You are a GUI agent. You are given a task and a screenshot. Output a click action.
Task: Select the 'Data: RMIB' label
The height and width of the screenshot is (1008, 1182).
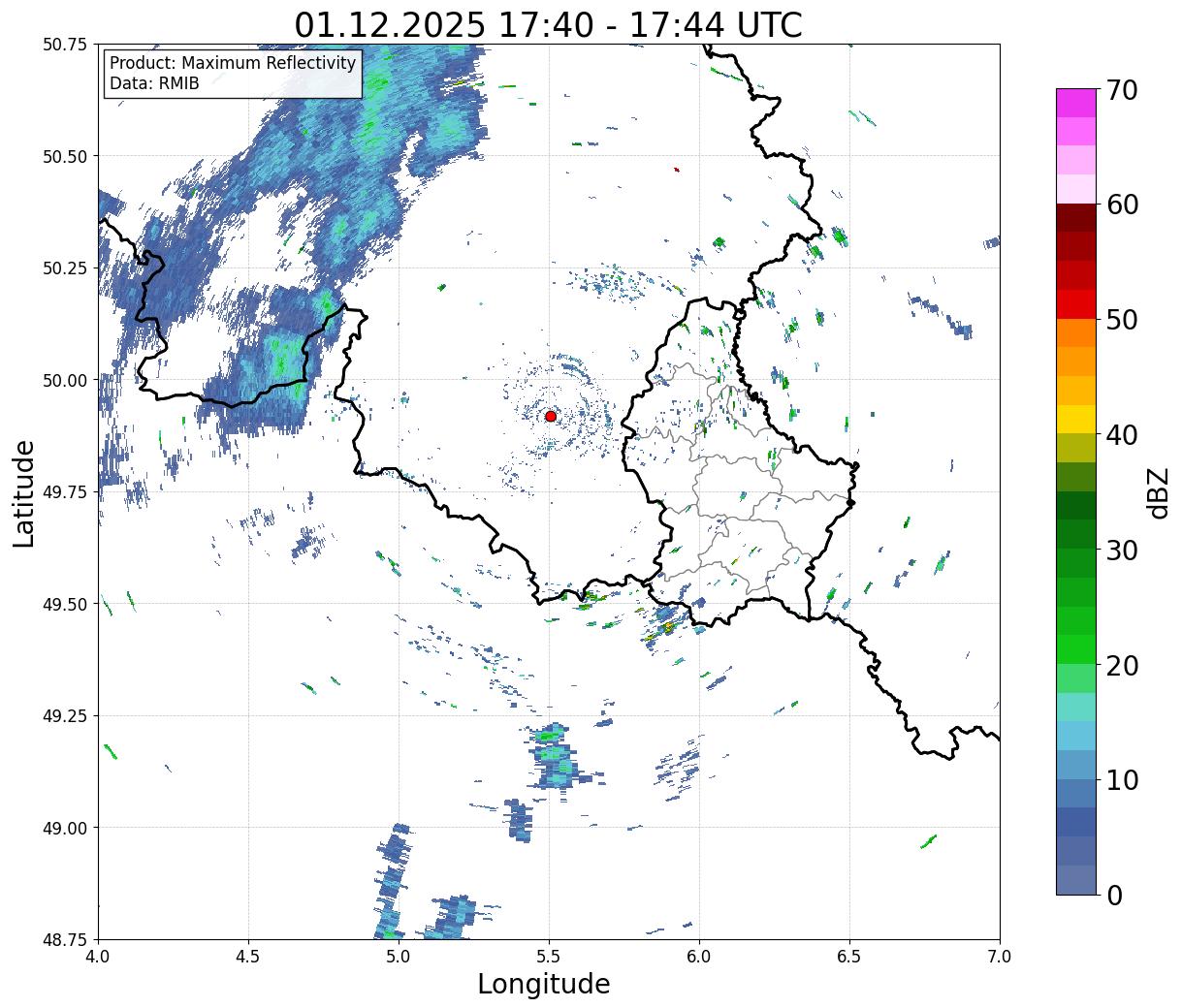point(154,83)
